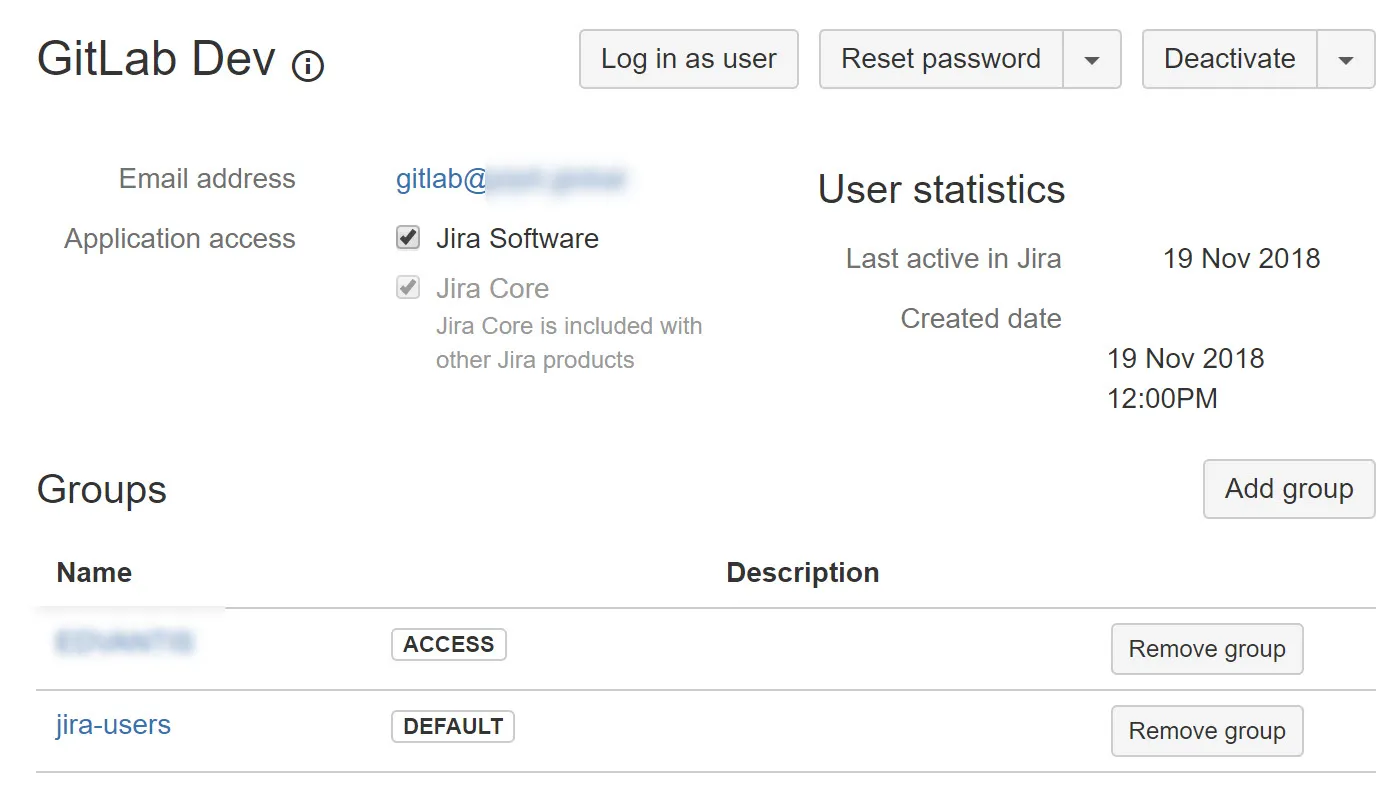Click the Jira Software label text
1400x785 pixels.
coord(517,238)
